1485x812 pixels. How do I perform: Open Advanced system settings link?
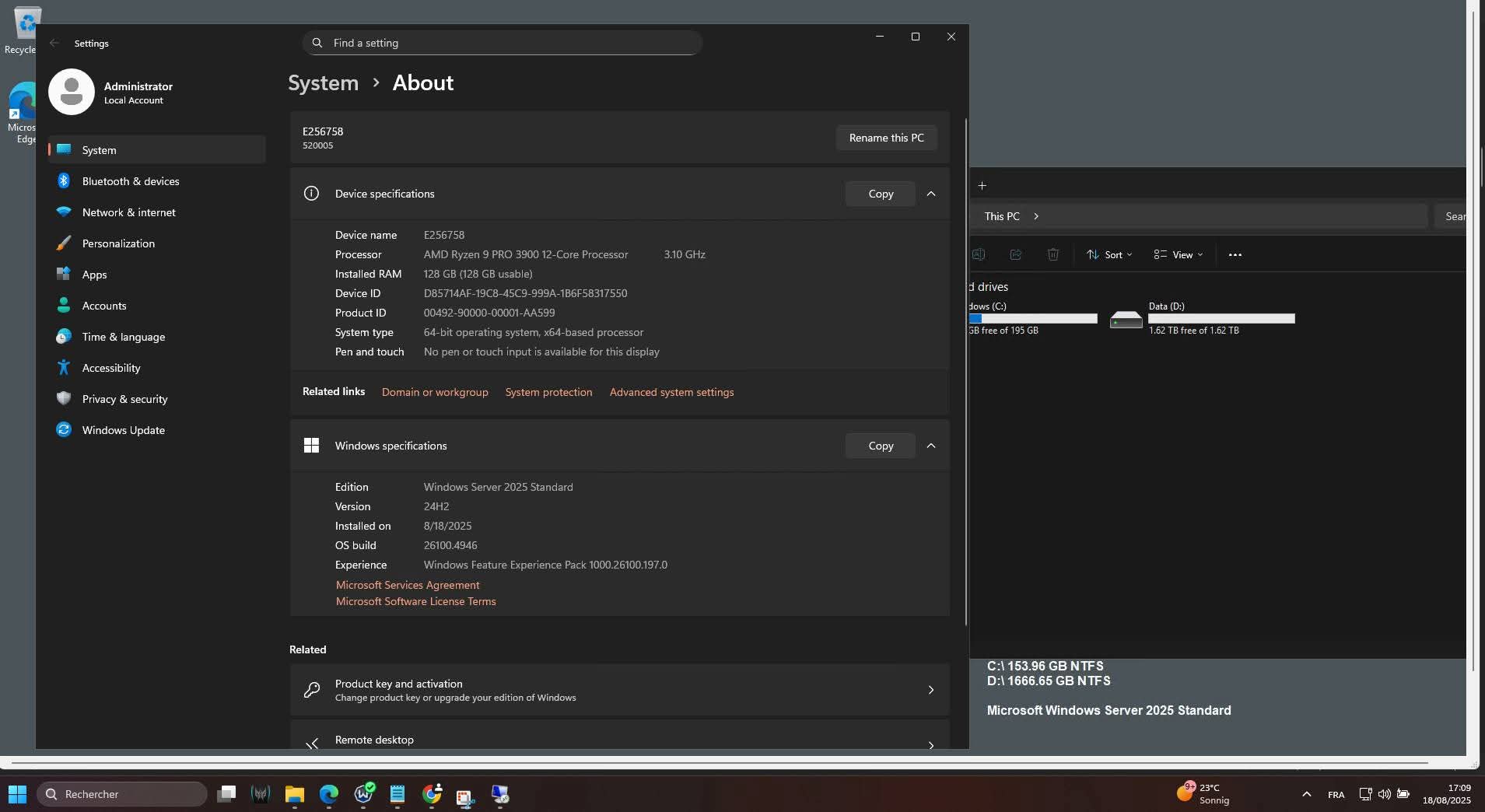click(x=672, y=392)
